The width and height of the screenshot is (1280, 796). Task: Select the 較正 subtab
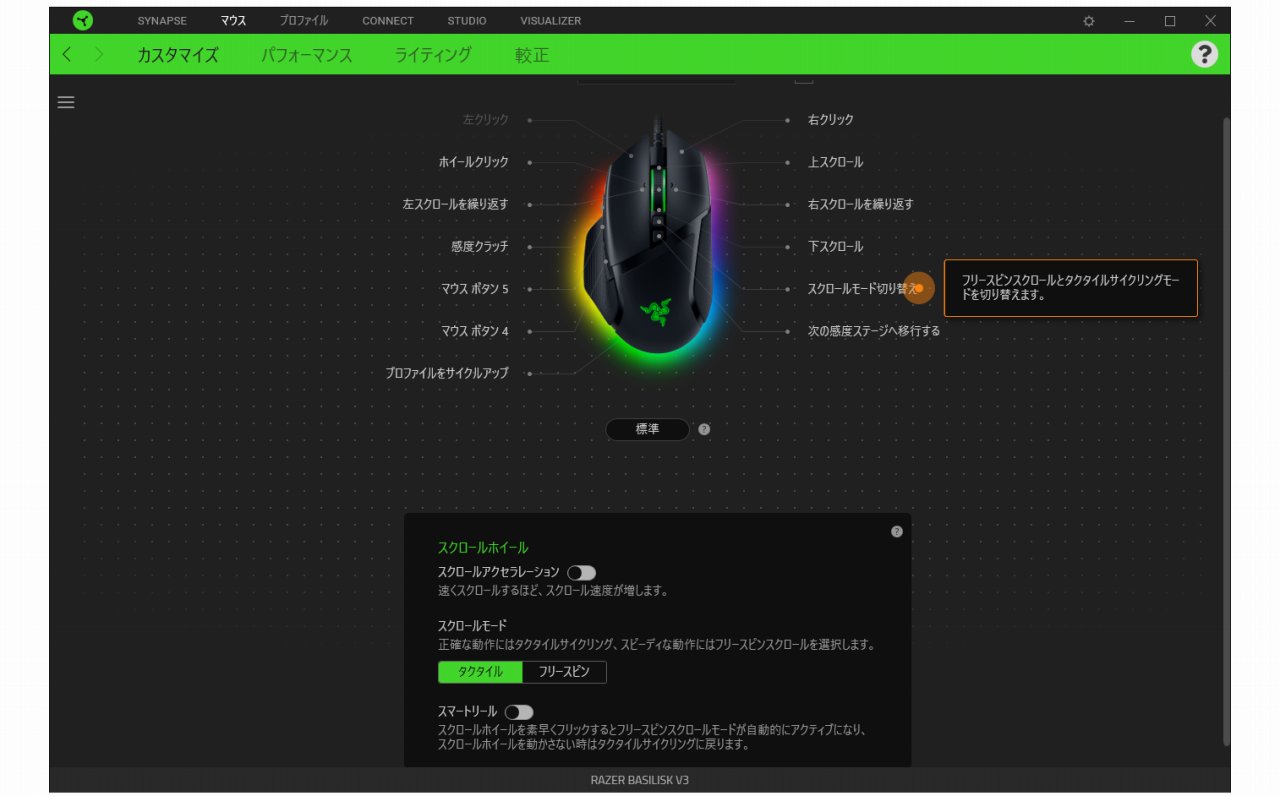coord(532,55)
